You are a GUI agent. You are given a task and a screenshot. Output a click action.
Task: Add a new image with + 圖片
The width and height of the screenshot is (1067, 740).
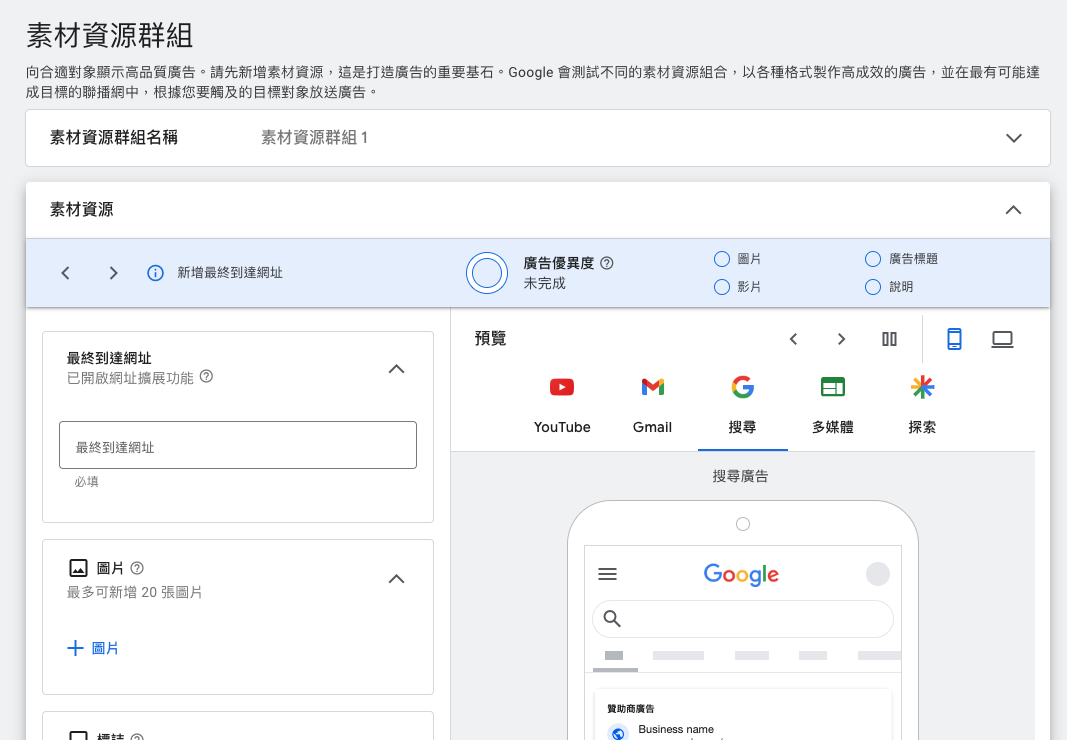tap(93, 648)
